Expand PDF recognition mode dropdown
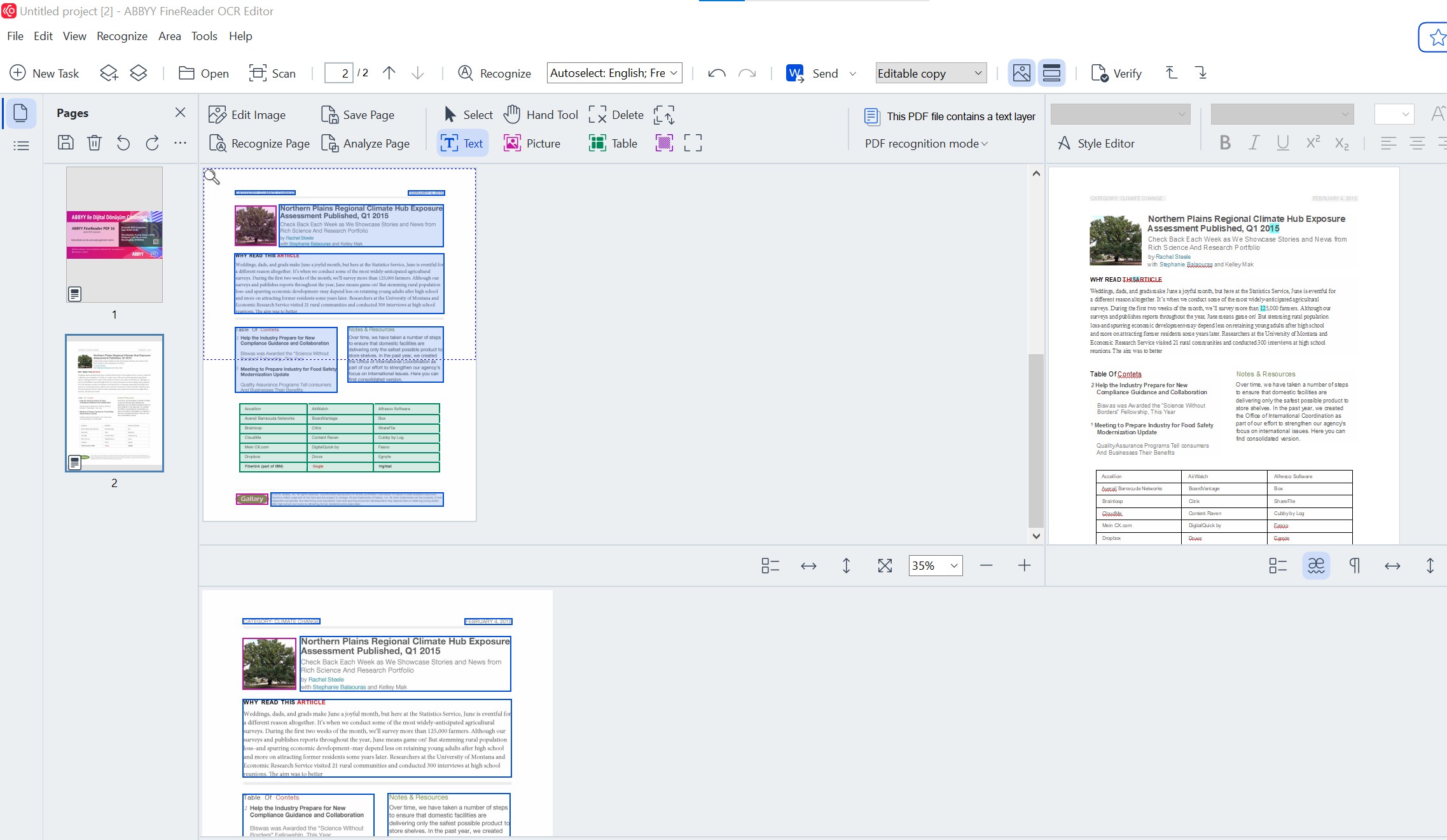Image resolution: width=1447 pixels, height=840 pixels. (x=926, y=144)
